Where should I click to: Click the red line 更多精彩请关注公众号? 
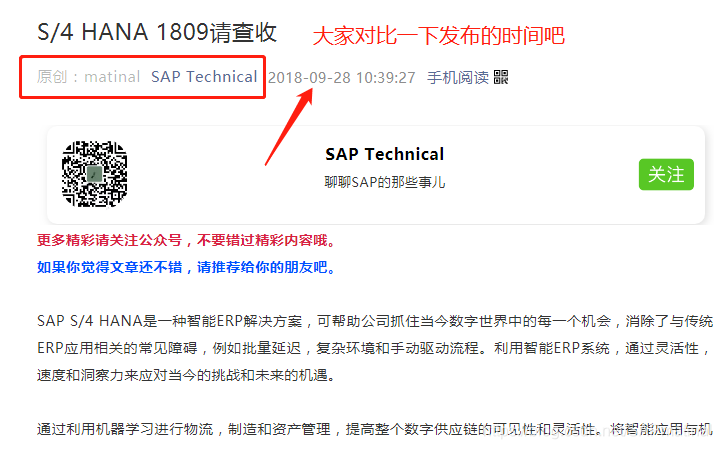tap(187, 240)
